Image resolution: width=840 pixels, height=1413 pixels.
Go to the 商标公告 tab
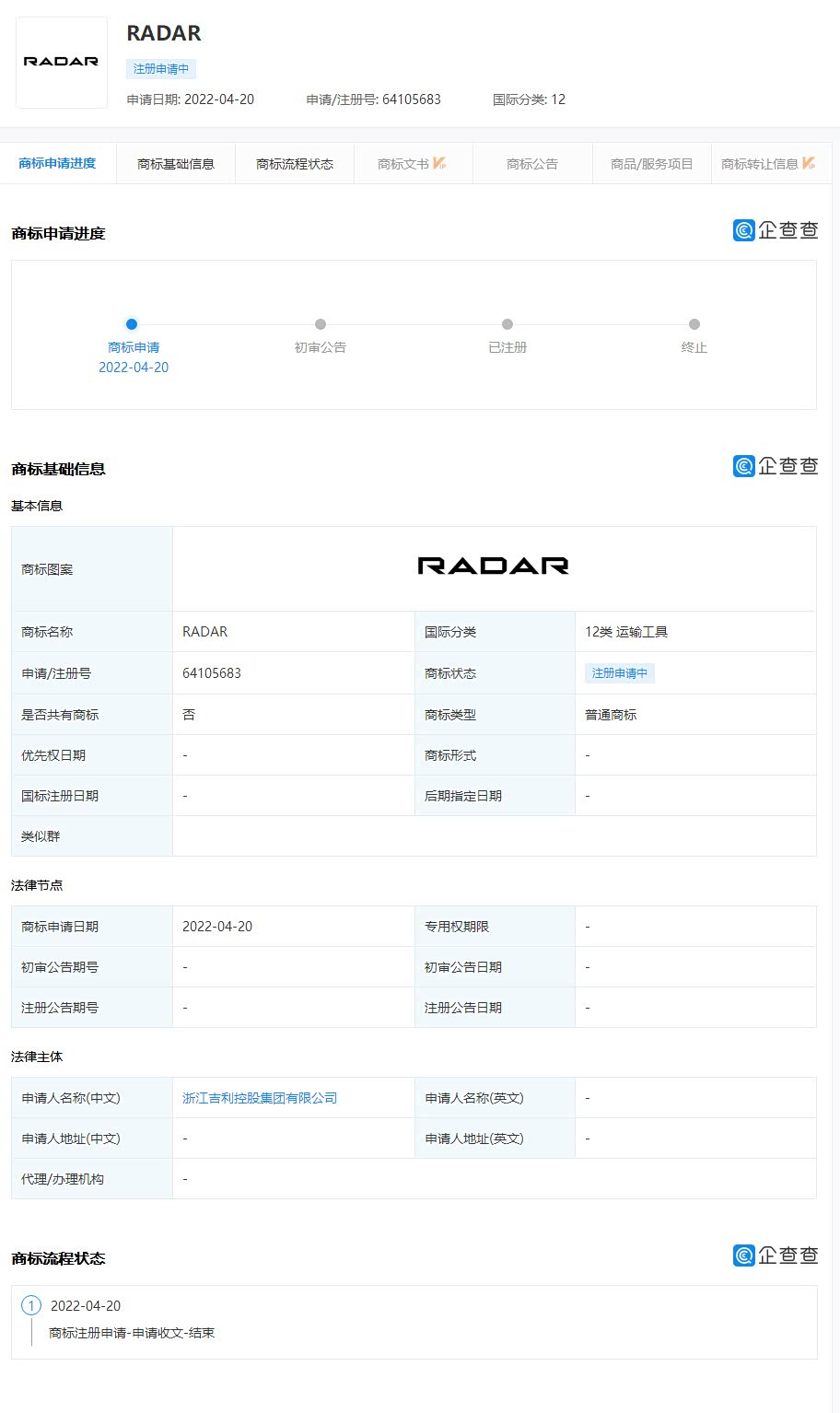tap(531, 164)
